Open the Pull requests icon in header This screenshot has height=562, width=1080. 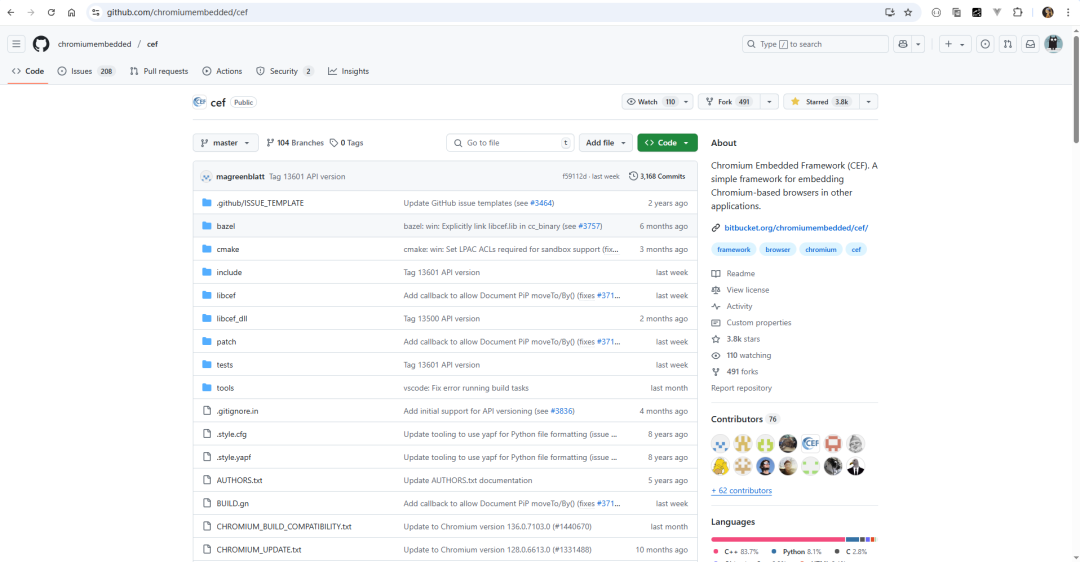click(1007, 44)
